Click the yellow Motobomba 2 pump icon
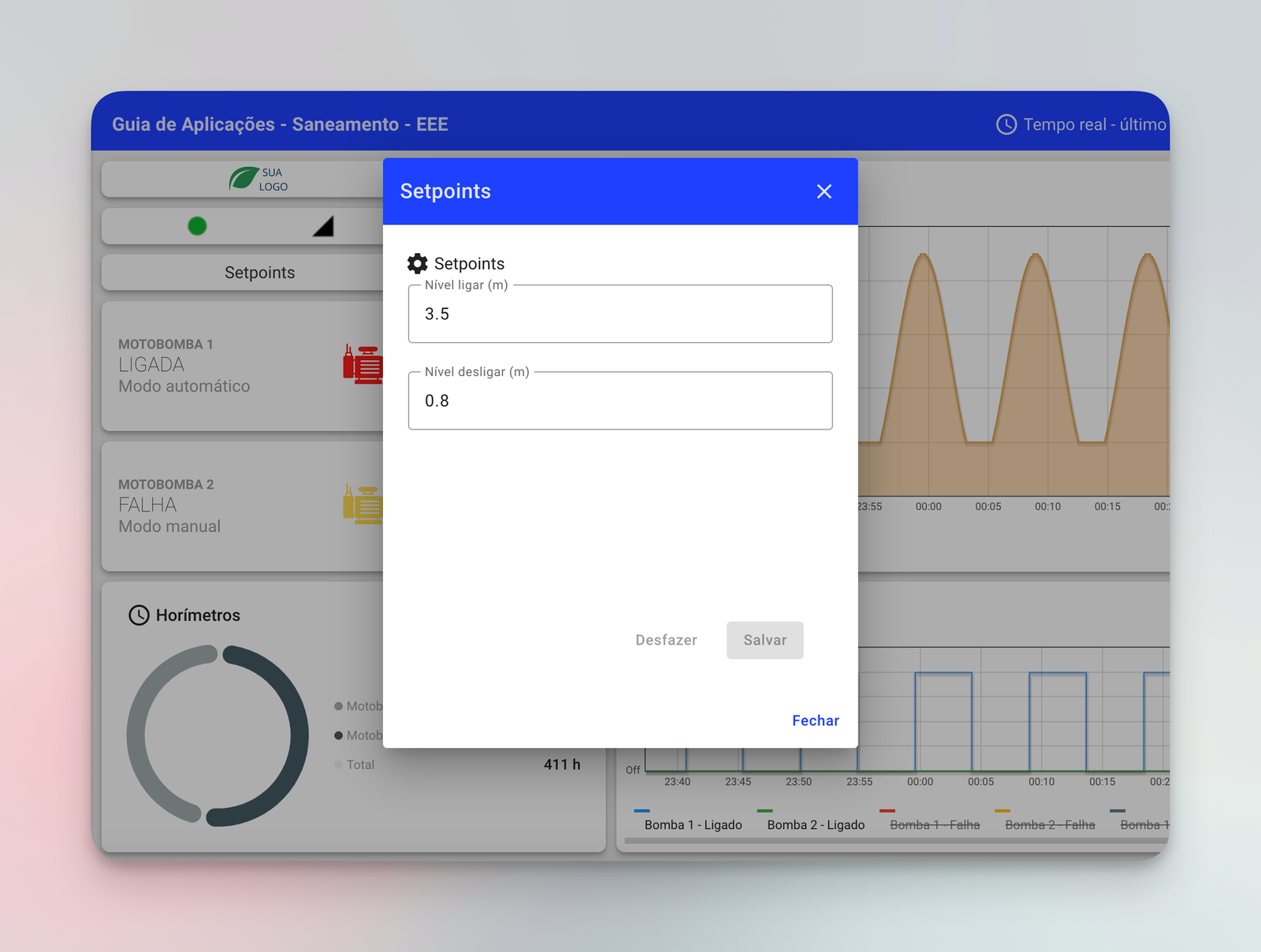The width and height of the screenshot is (1261, 952). tap(363, 505)
